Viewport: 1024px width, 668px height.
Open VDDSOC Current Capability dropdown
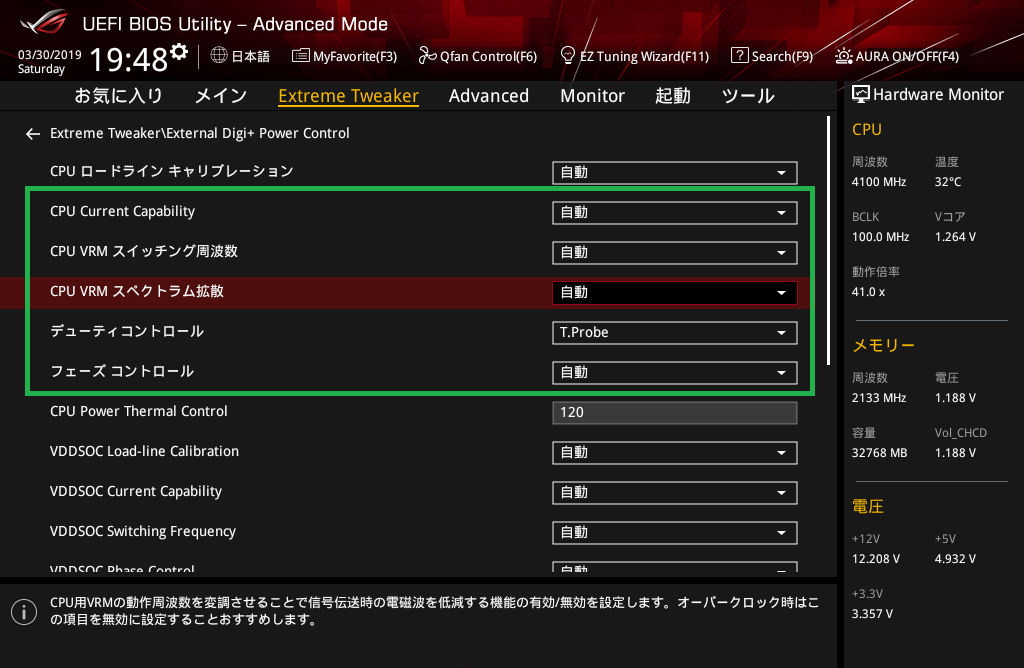click(x=675, y=492)
